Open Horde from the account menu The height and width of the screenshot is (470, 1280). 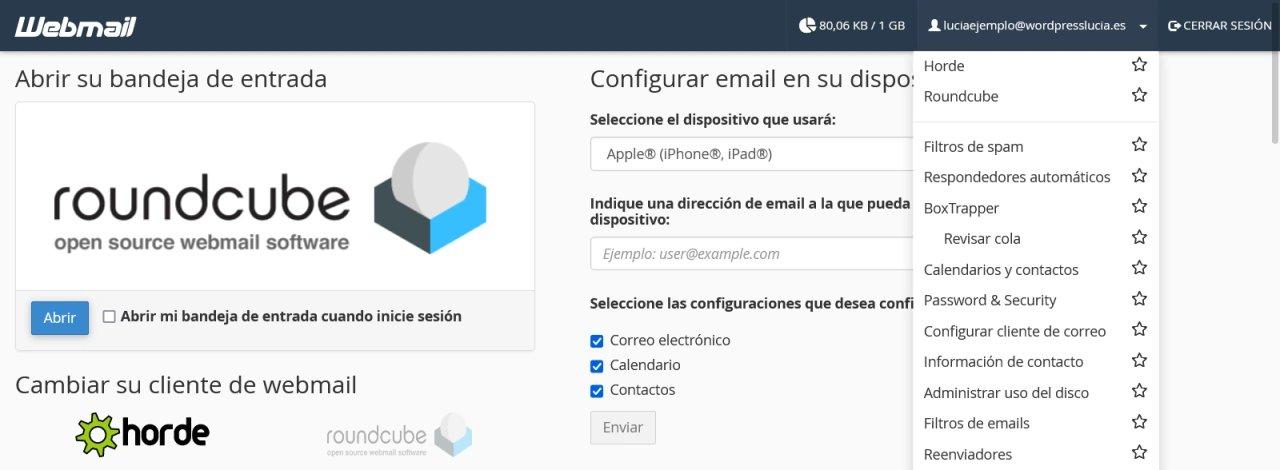point(944,66)
